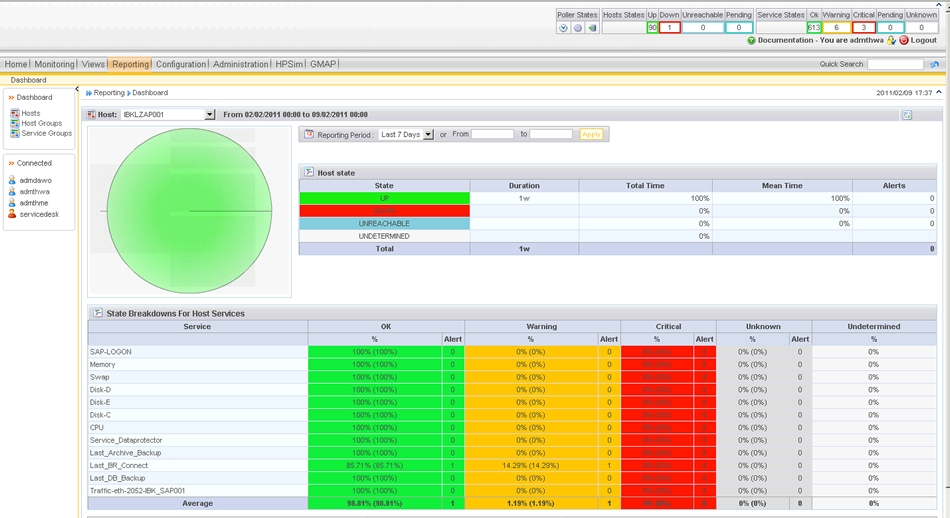This screenshot has height=518, width=950.
Task: Click the Logout link
Action: coord(923,41)
